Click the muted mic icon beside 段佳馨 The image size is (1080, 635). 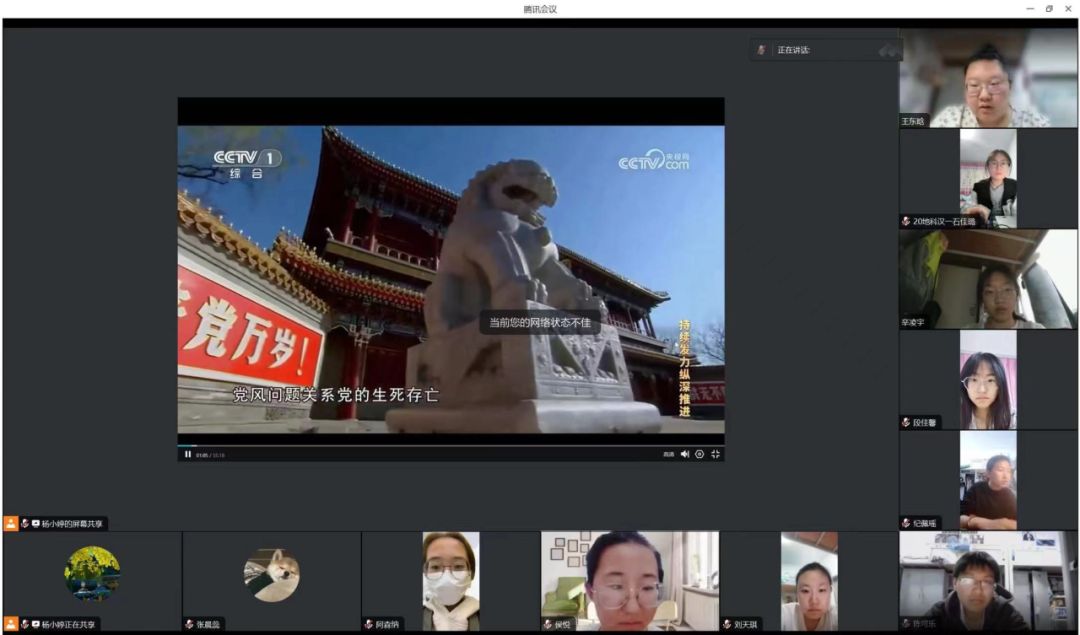pyautogui.click(x=906, y=422)
